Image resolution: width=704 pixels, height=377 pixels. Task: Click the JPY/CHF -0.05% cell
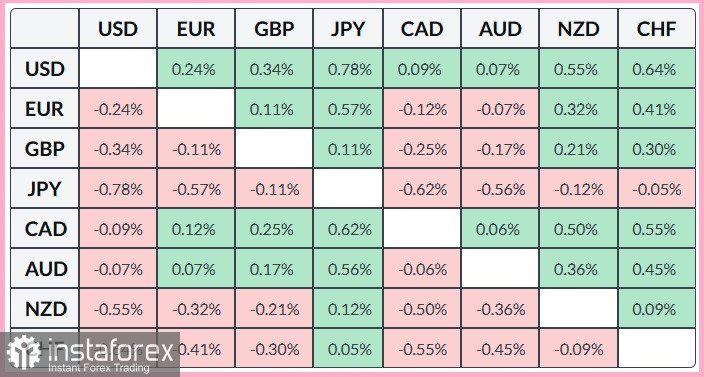656,189
